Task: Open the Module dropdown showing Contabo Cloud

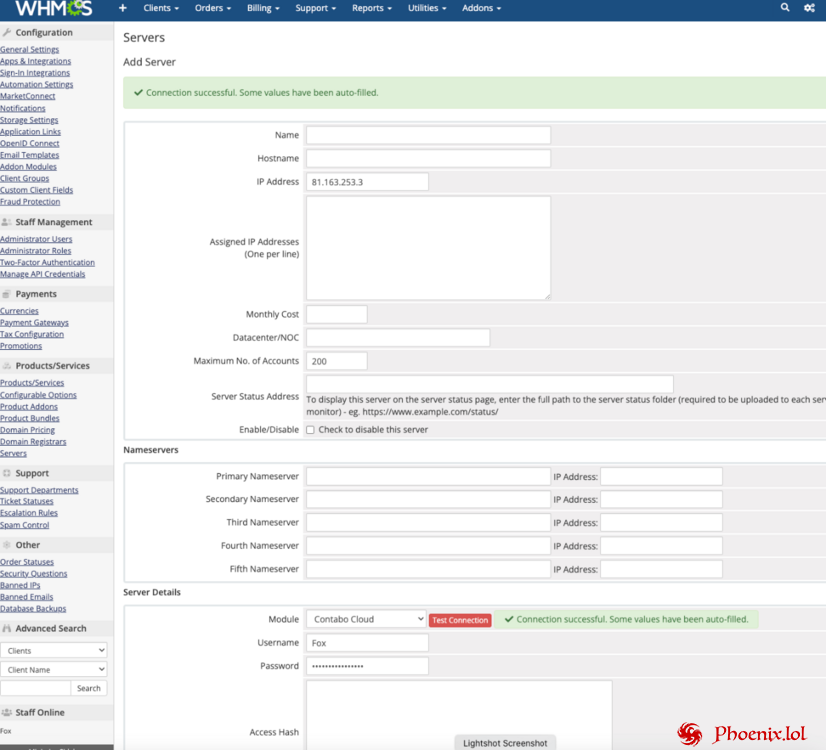Action: (x=366, y=619)
